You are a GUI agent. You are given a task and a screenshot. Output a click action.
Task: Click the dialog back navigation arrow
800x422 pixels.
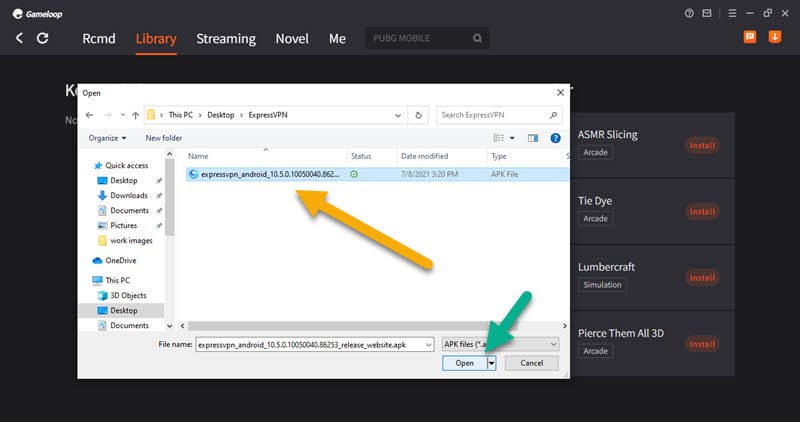[89, 115]
